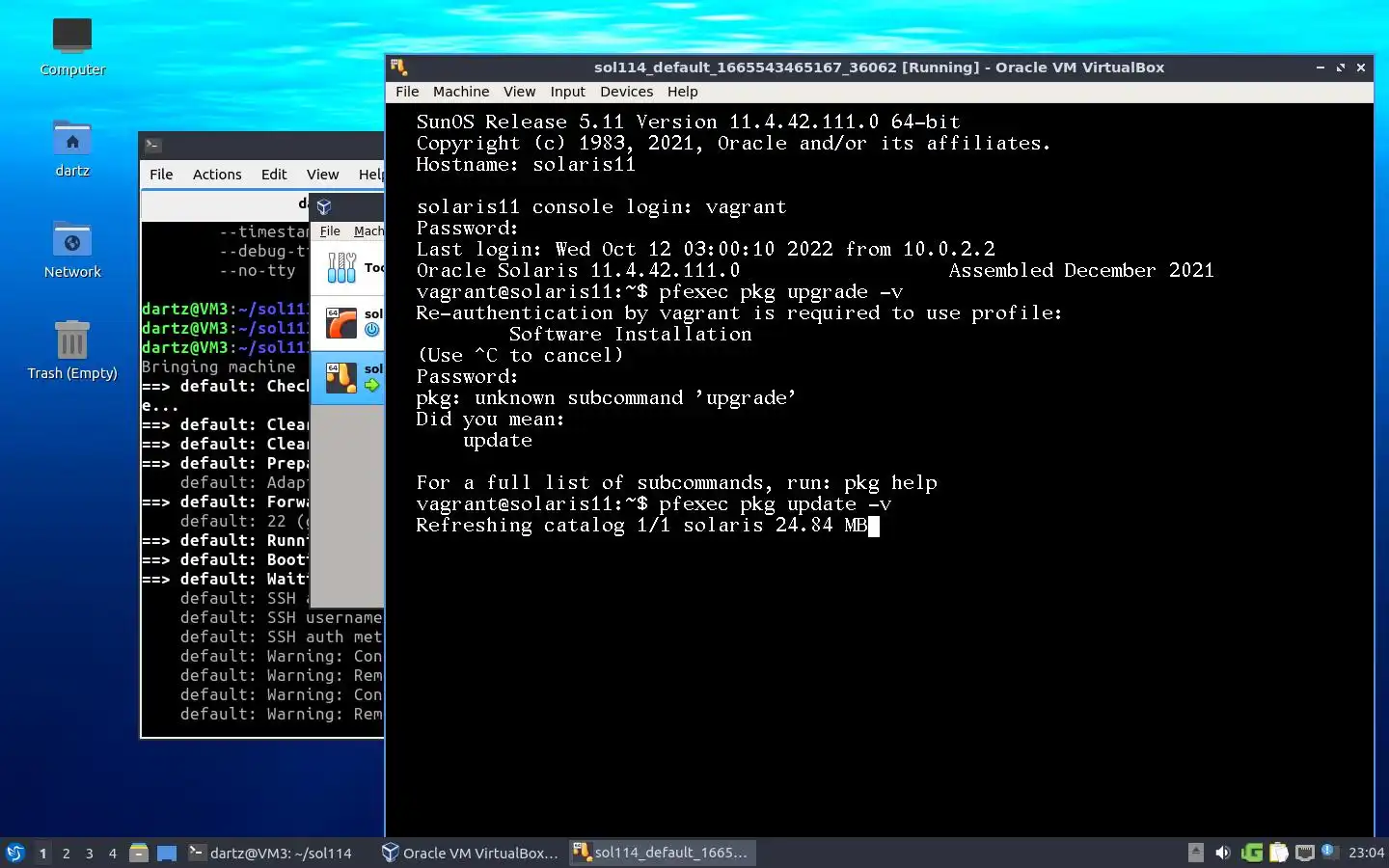Select the Tools entry in VirtualBox Manager

pos(348,267)
